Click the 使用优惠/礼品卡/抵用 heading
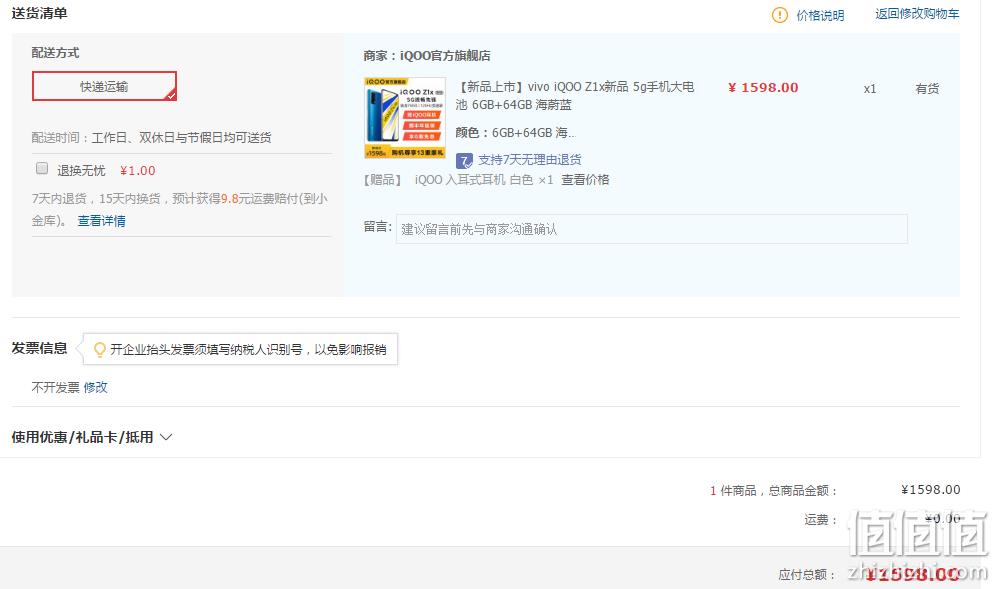Viewport: 997px width, 589px height. click(83, 437)
